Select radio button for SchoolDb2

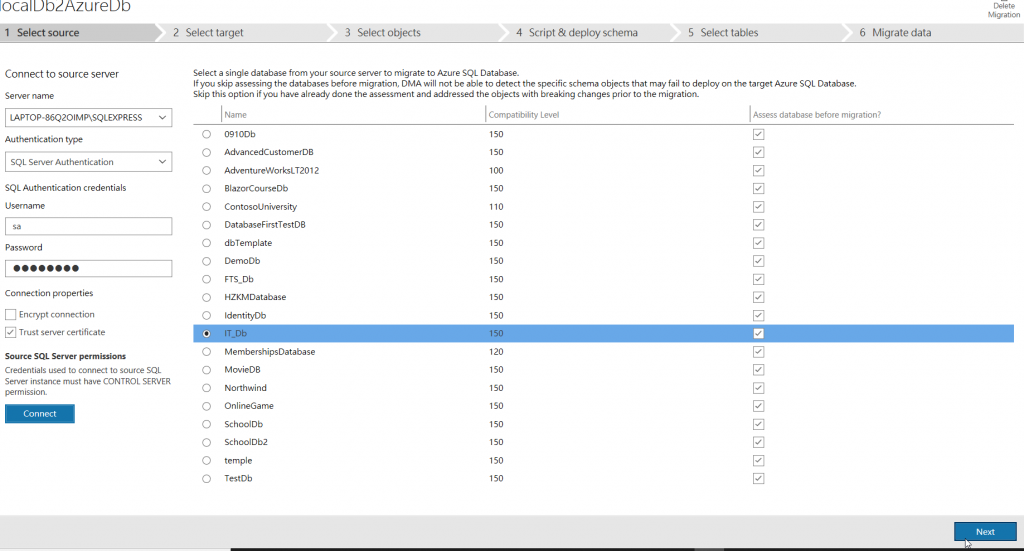point(206,442)
